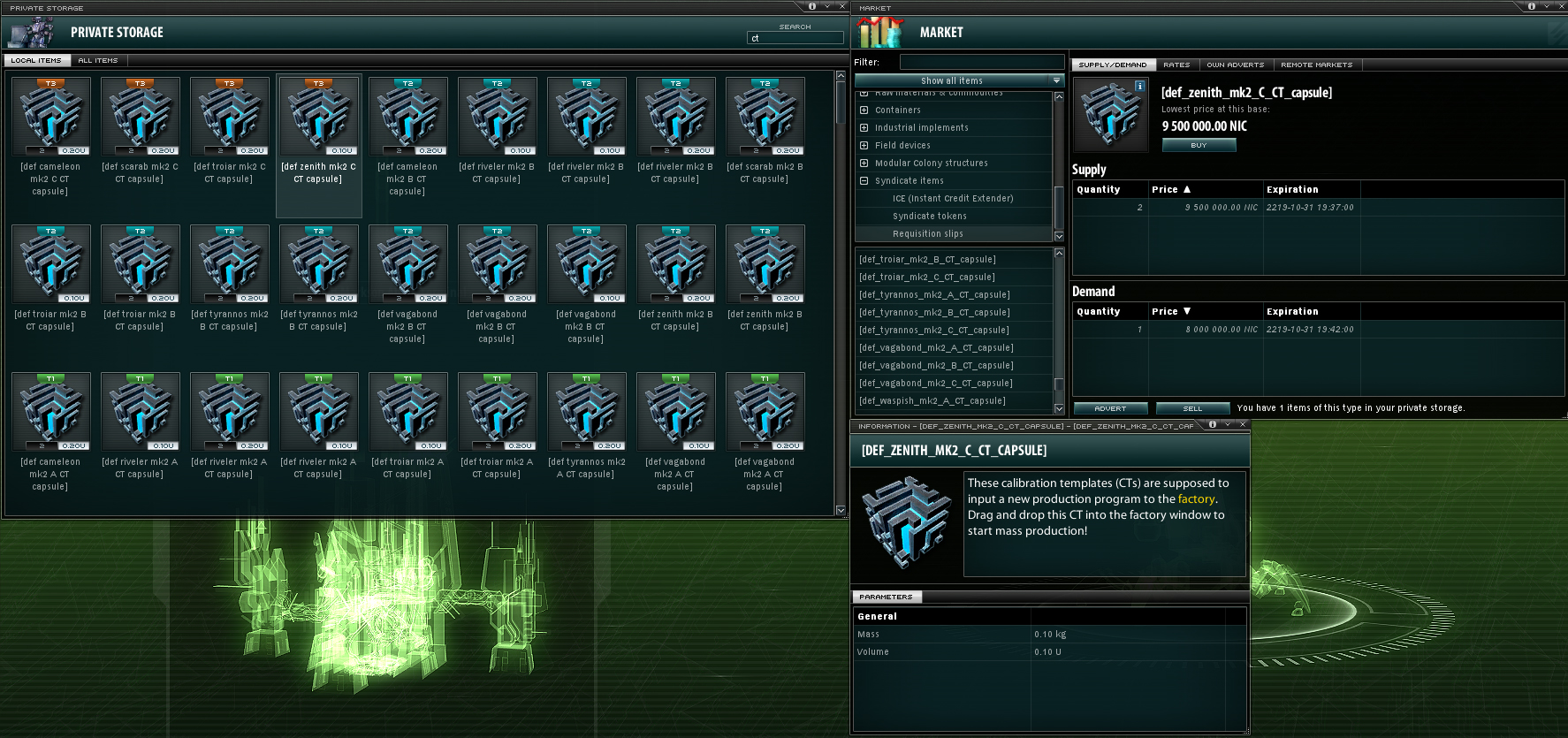This screenshot has height=738, width=1568.
Task: Click the Private Storage vertical scrollbar
Action: 841,102
